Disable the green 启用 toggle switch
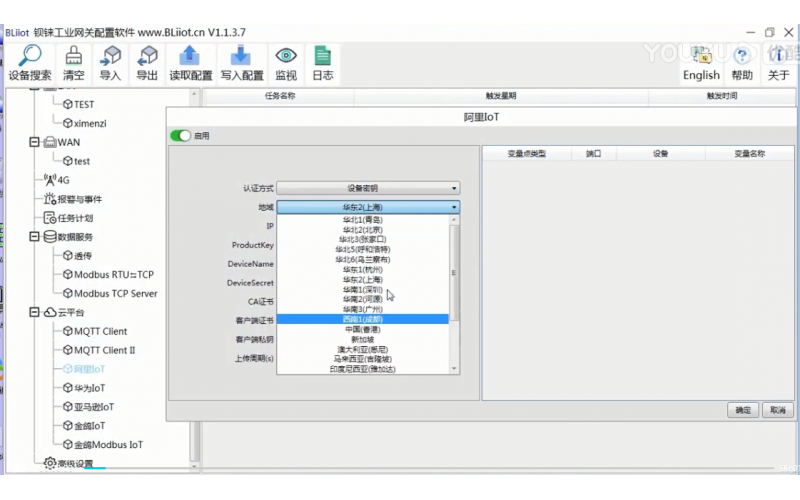Viewport: 800px width, 500px height. pos(180,136)
